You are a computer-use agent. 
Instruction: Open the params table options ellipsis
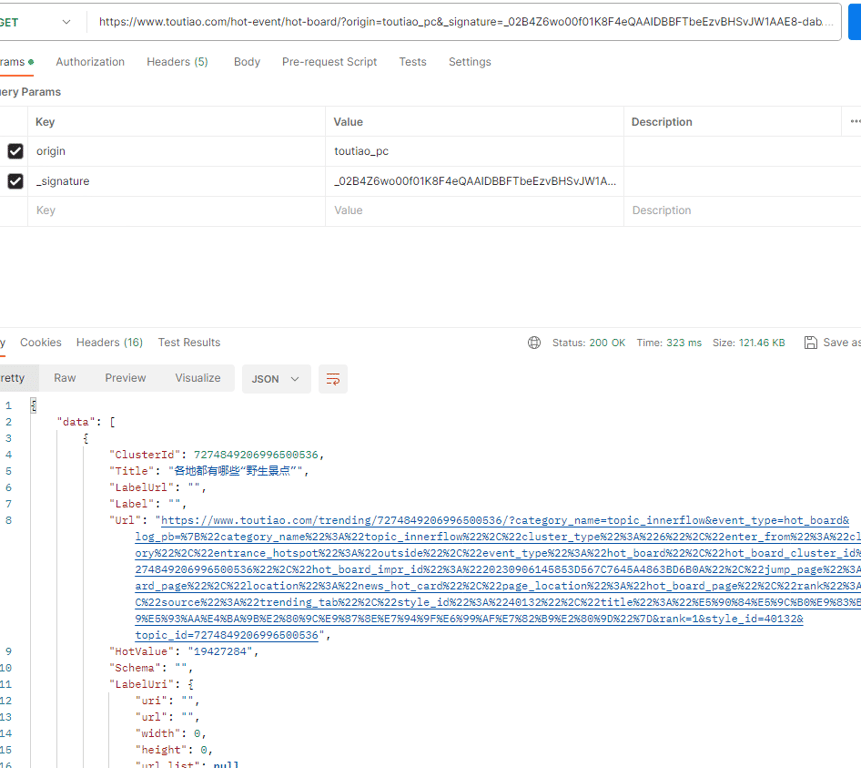tap(855, 121)
